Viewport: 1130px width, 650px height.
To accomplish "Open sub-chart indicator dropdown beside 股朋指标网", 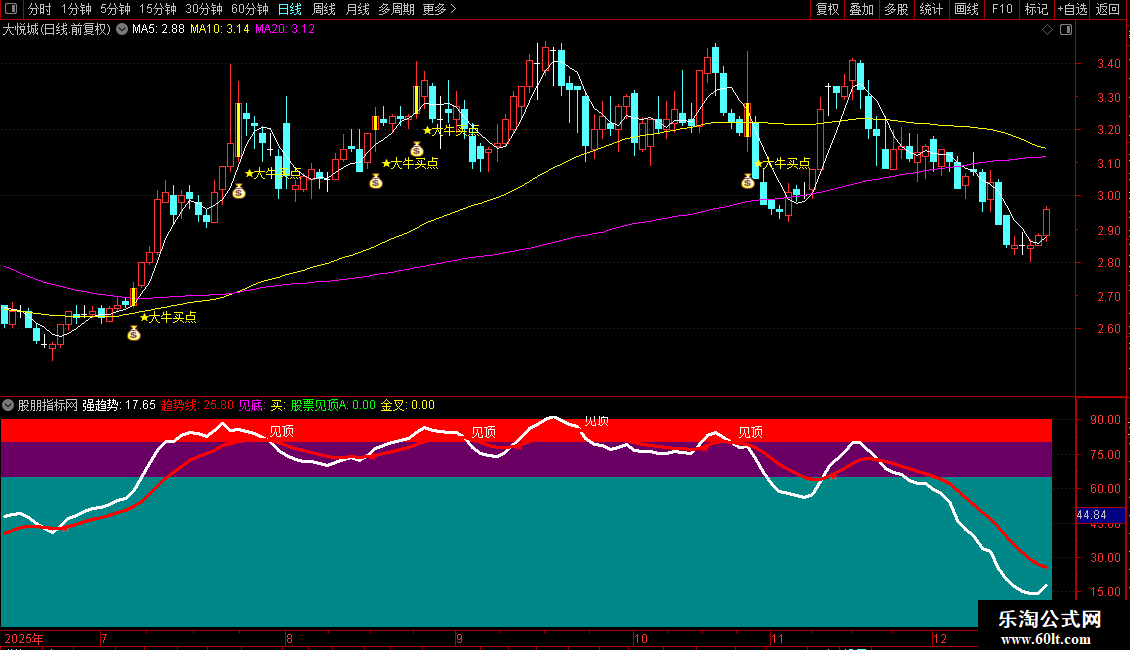I will point(8,405).
